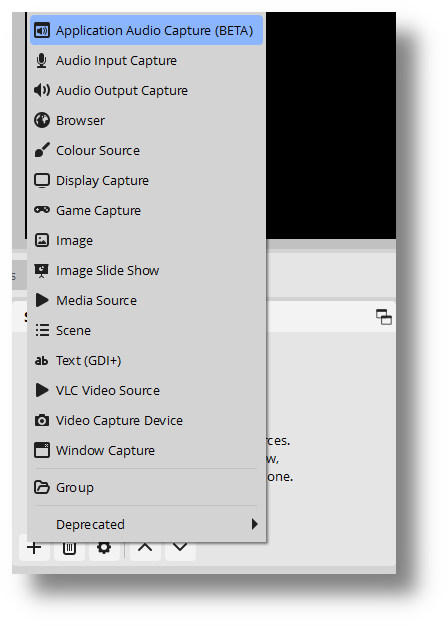Click the window icon for Window Capture
The width and height of the screenshot is (448, 626).
point(42,450)
